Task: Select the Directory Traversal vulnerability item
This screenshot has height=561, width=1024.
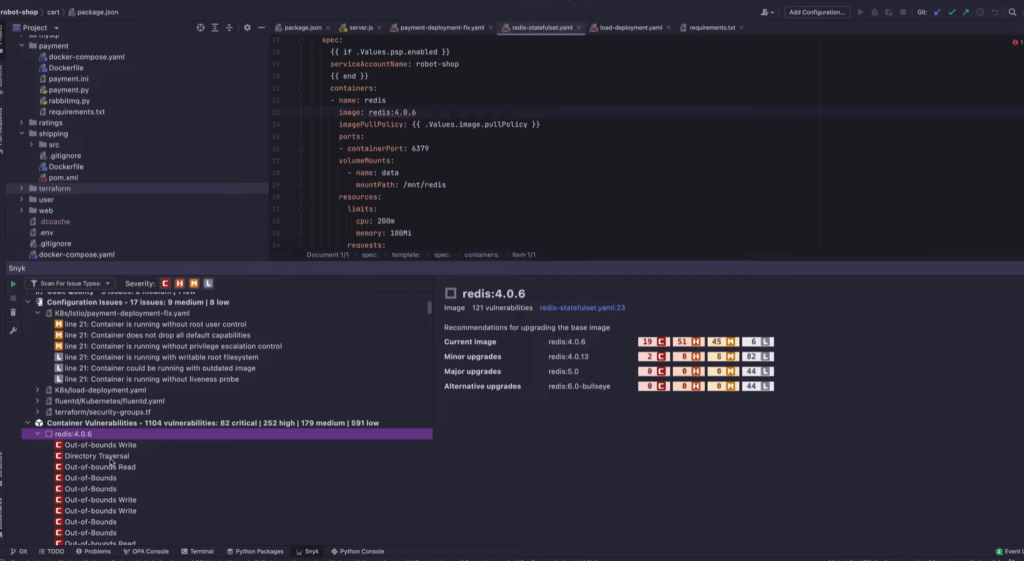Action: (97, 456)
